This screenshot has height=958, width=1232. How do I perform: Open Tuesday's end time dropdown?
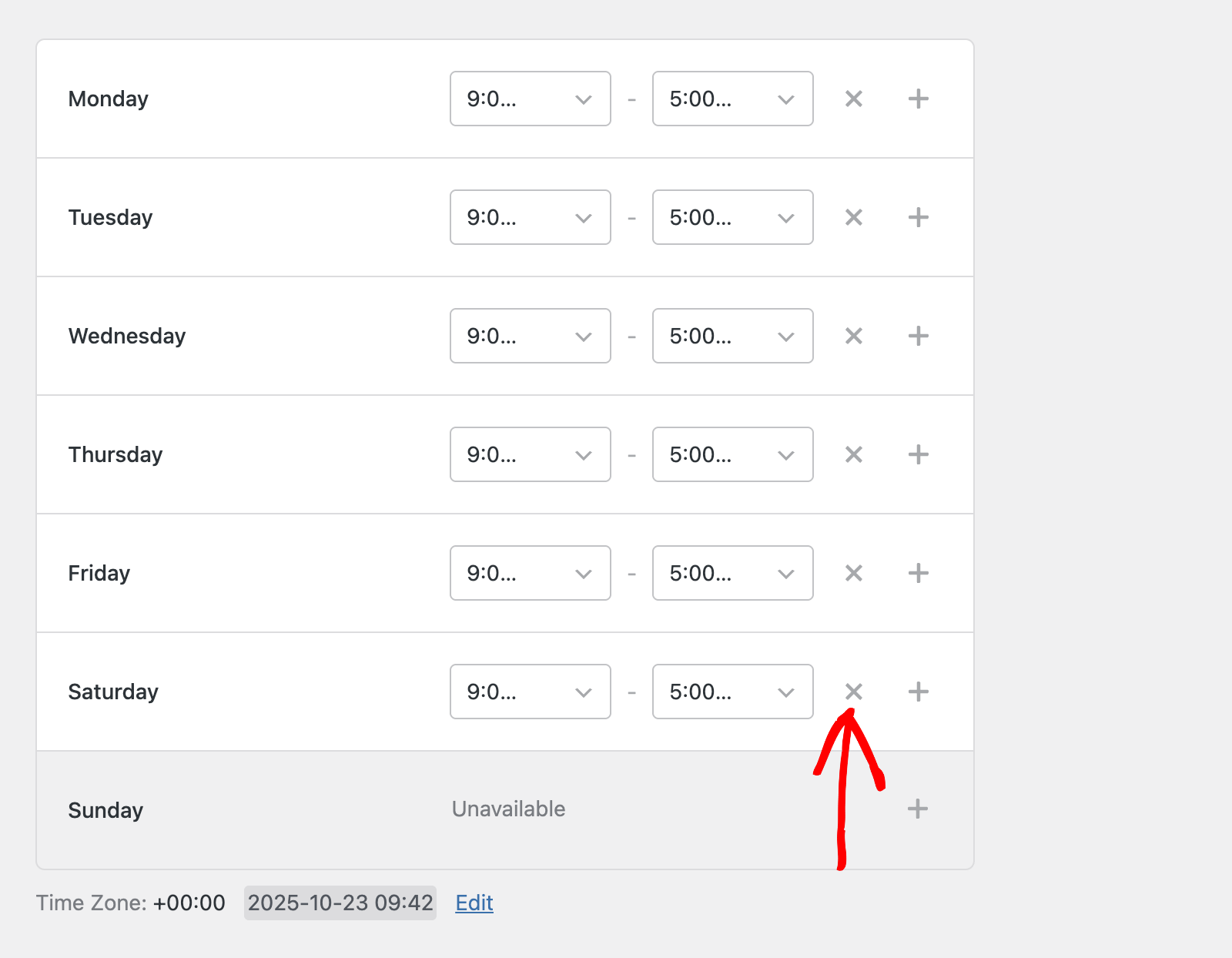pos(732,217)
